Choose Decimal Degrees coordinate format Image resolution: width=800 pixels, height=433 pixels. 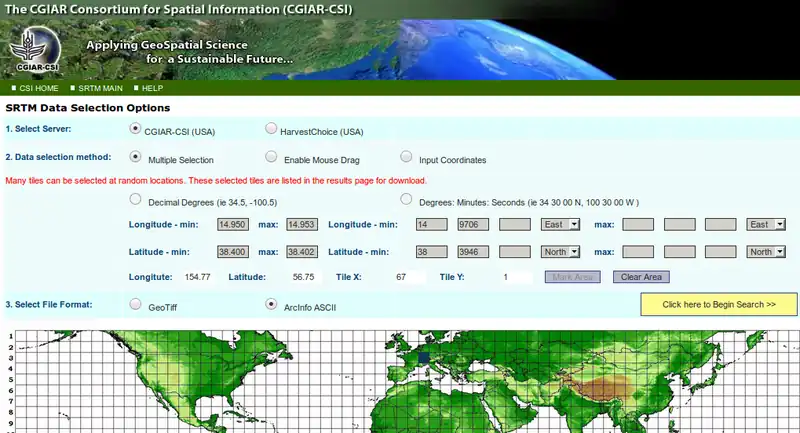pyautogui.click(x=136, y=200)
